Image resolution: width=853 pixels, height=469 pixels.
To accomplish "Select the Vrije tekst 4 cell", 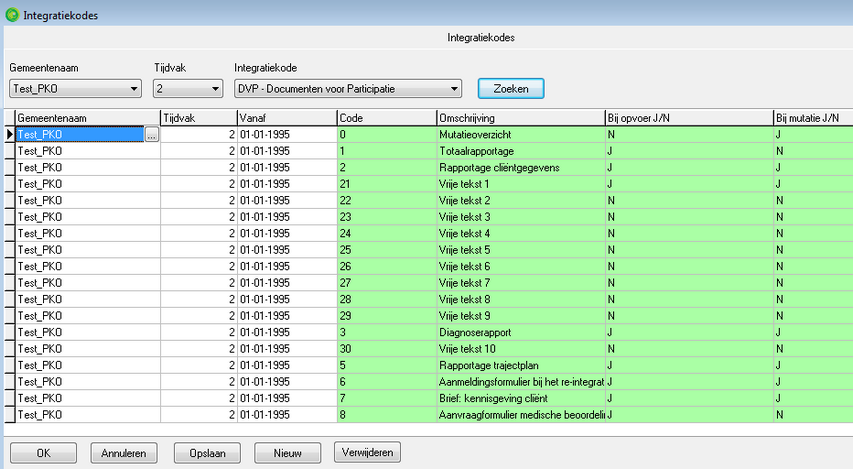I will point(521,233).
